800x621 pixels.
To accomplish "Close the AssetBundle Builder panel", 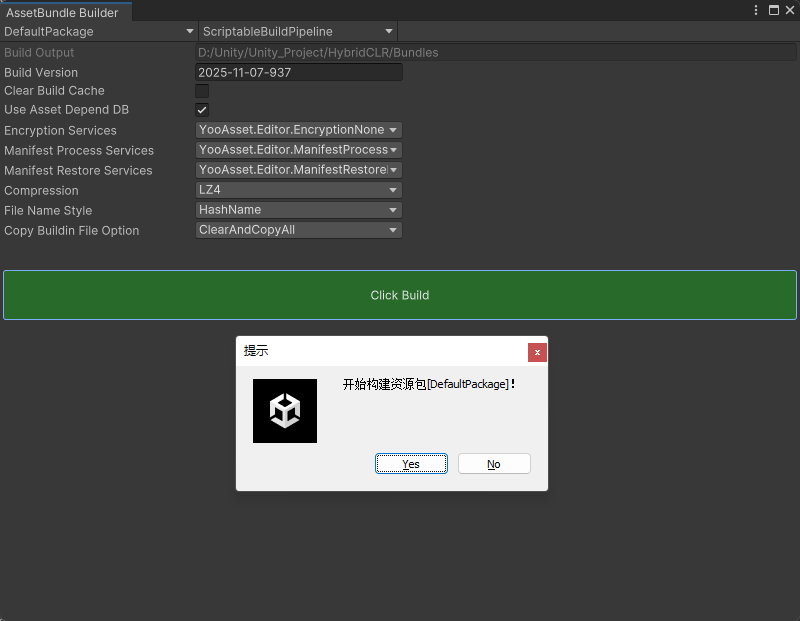I will coord(790,10).
